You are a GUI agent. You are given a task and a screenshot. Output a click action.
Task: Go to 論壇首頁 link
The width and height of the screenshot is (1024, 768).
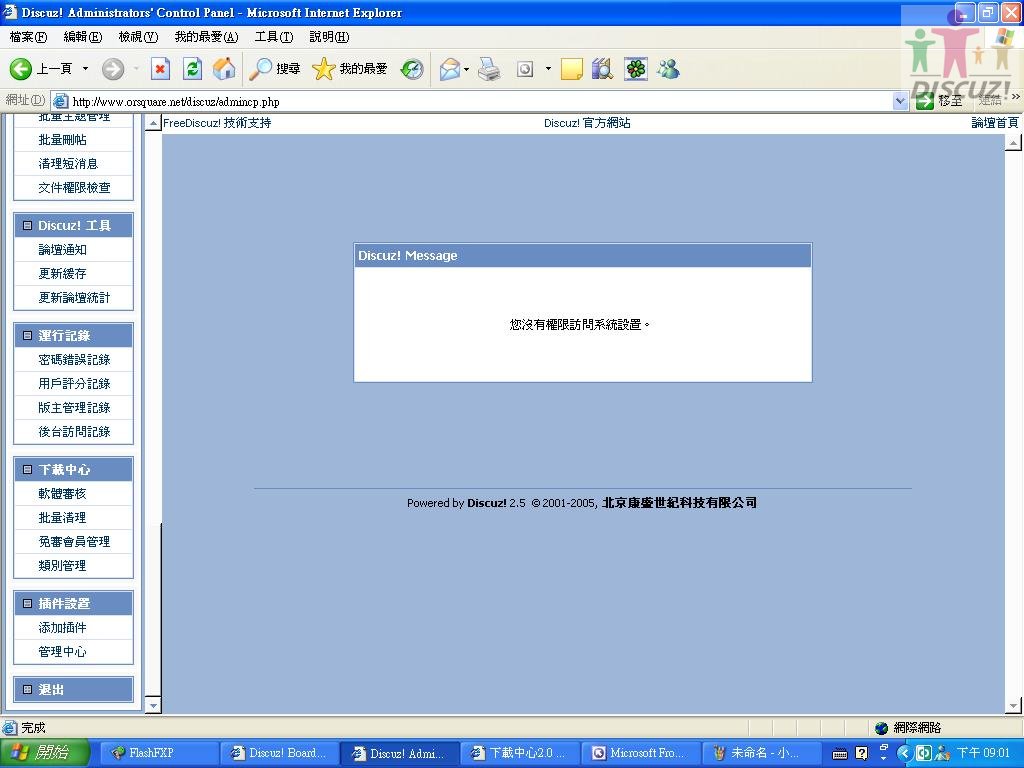[995, 123]
